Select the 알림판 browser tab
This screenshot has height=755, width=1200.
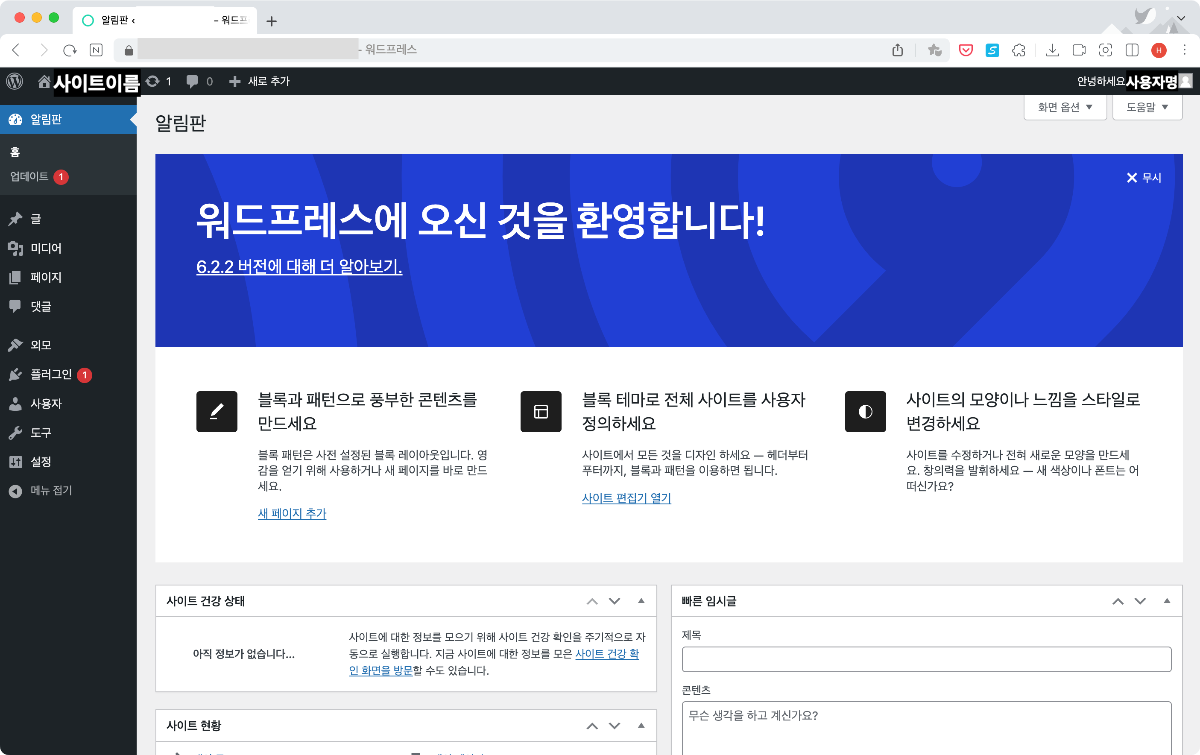point(166,20)
